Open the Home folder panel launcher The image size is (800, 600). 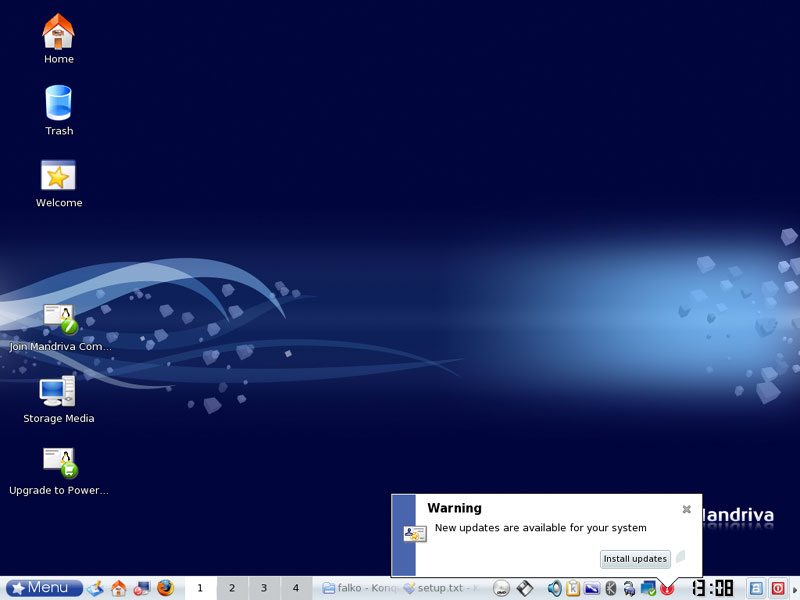click(x=118, y=588)
